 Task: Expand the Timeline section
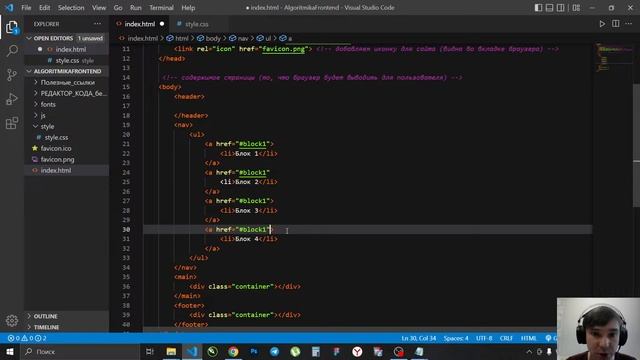(67, 327)
